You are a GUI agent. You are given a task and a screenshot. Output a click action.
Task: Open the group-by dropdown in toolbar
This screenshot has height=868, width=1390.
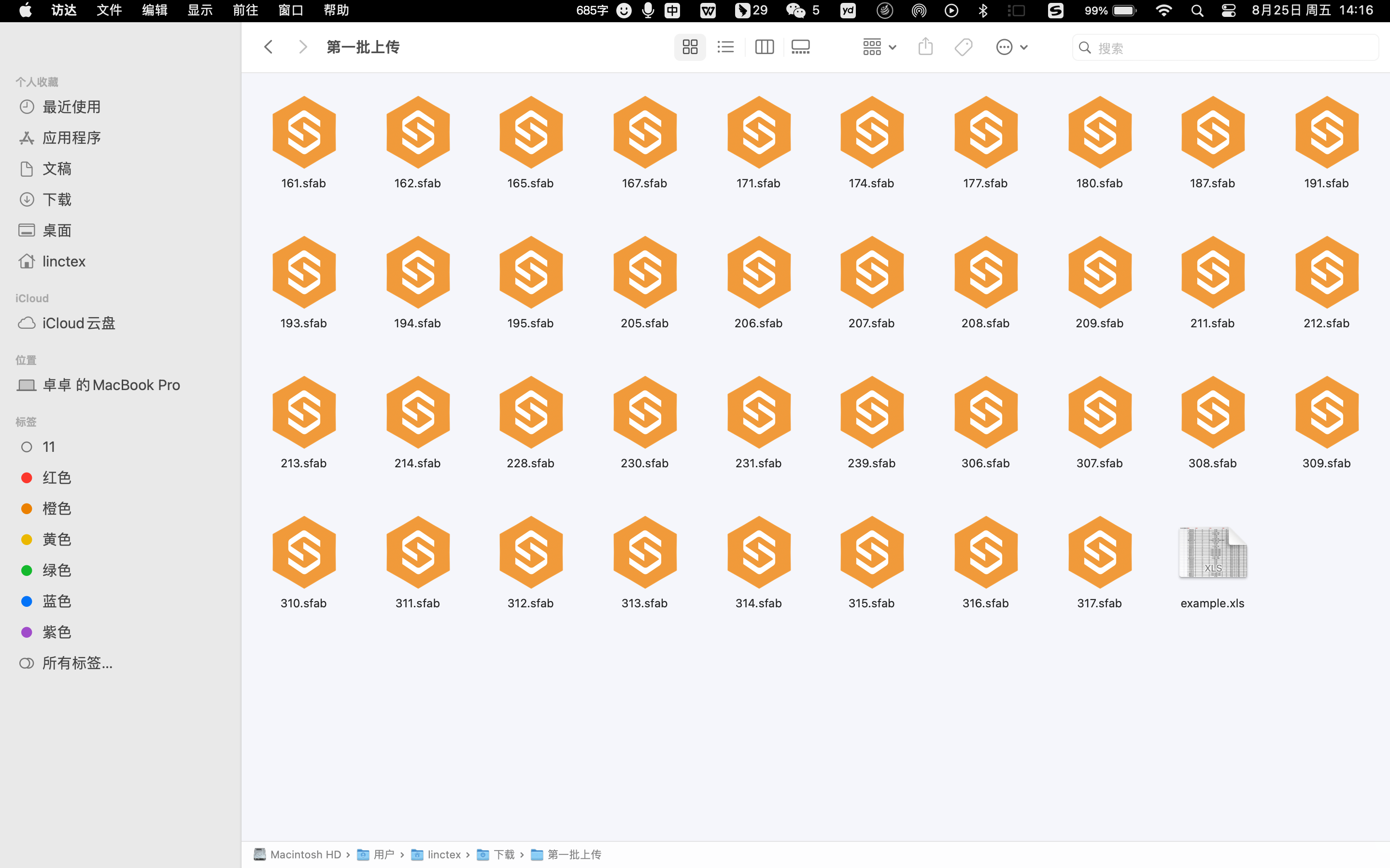879,47
